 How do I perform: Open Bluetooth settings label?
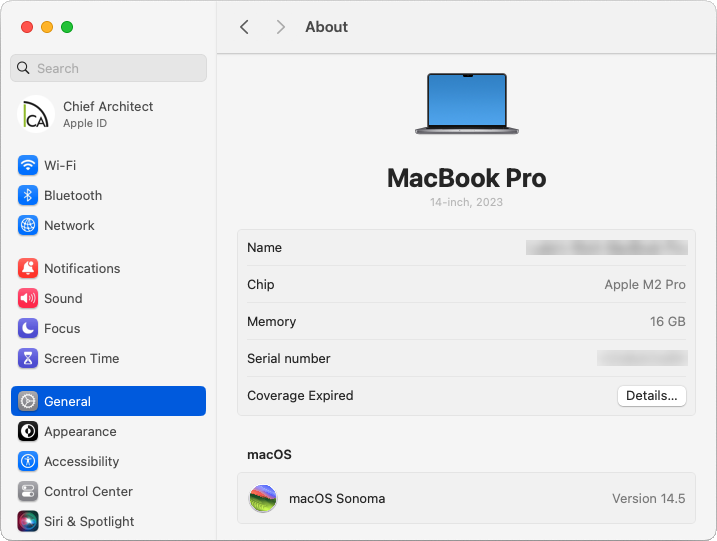tap(73, 195)
